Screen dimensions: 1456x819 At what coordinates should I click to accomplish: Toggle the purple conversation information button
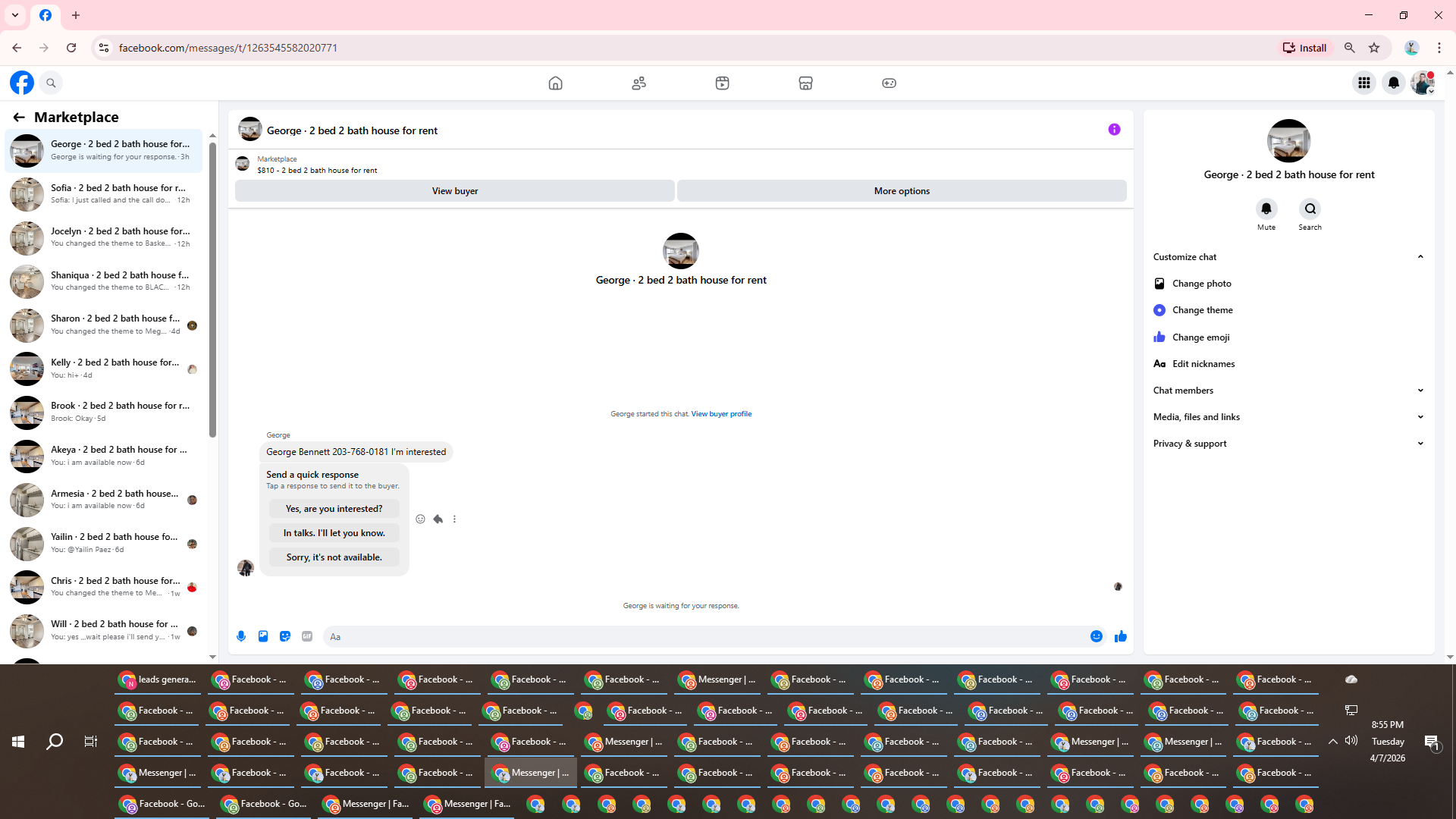pyautogui.click(x=1114, y=130)
